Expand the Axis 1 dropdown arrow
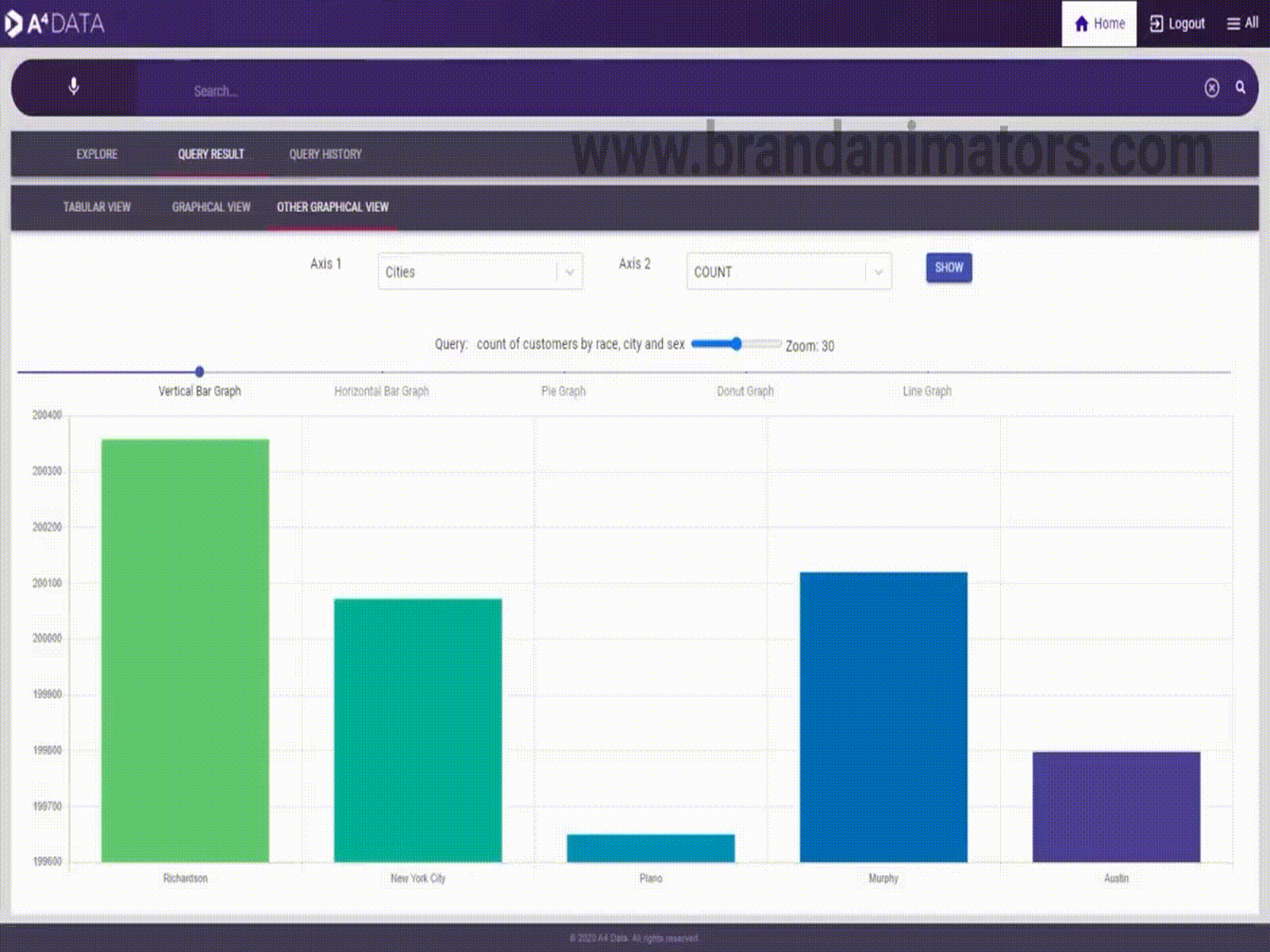The height and width of the screenshot is (952, 1270). click(x=570, y=272)
